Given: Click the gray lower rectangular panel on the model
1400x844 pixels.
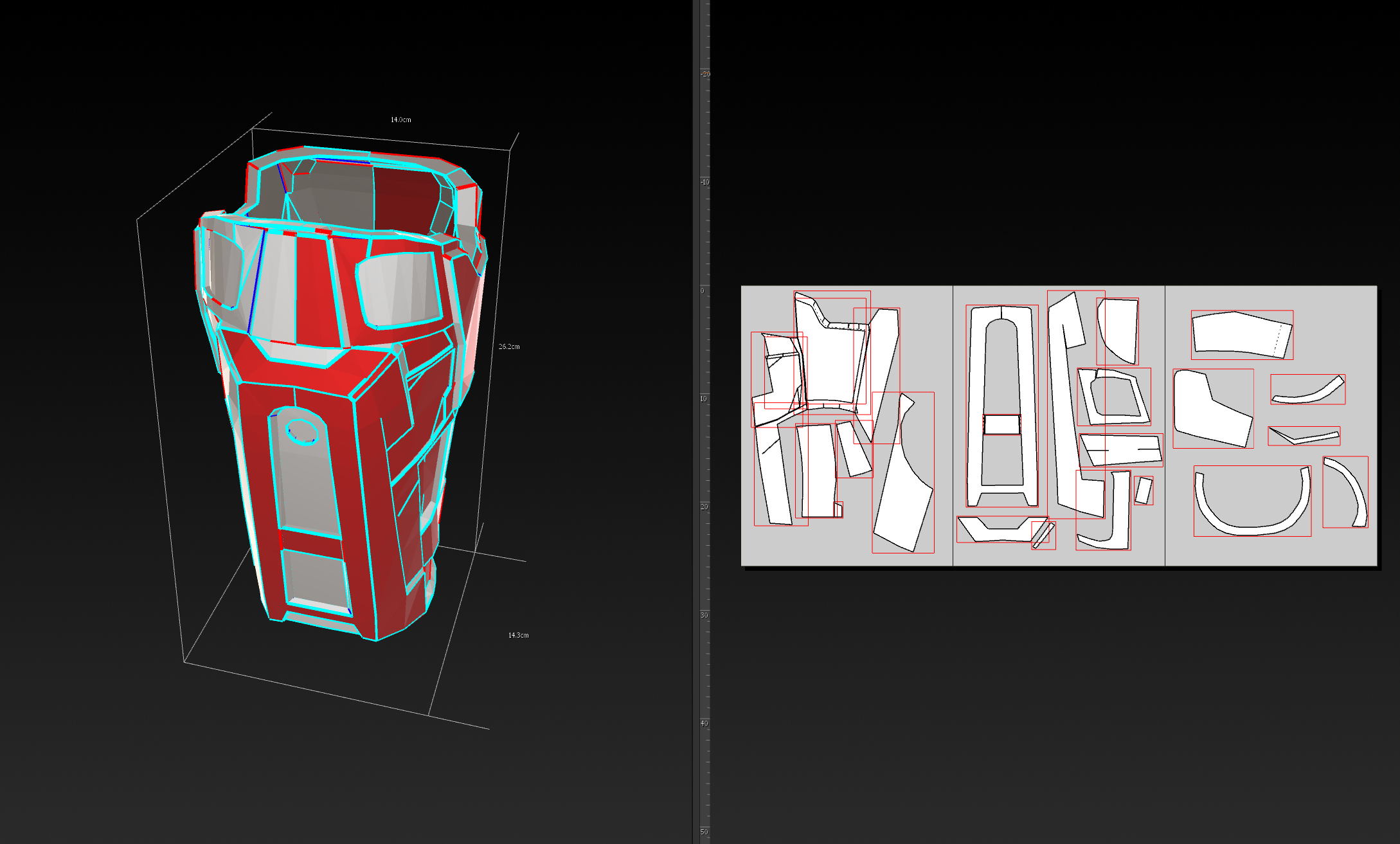Looking at the screenshot, I should click(316, 581).
